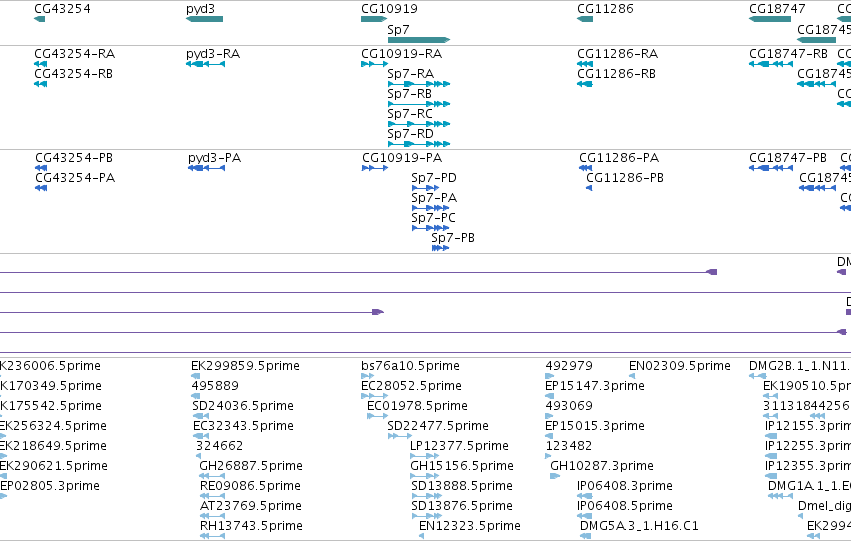Viewport: 851px width, 541px height.
Task: Select the CG18747-PB protein glyph
Action: point(771,168)
